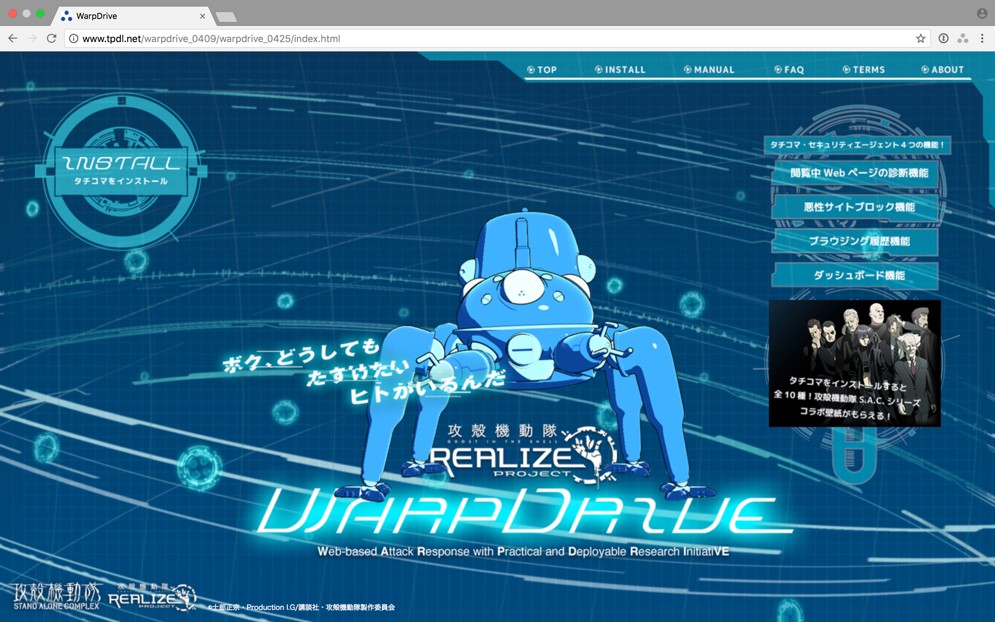Go back with the browser back arrow
This screenshot has height=622, width=995.
pos(13,39)
